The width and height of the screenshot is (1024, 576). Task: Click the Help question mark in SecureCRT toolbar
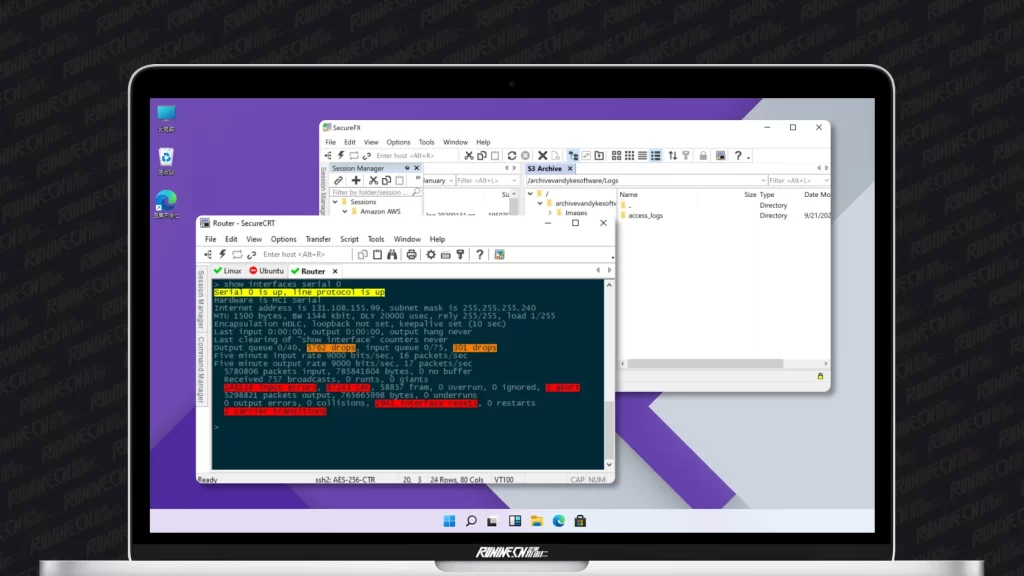point(480,255)
